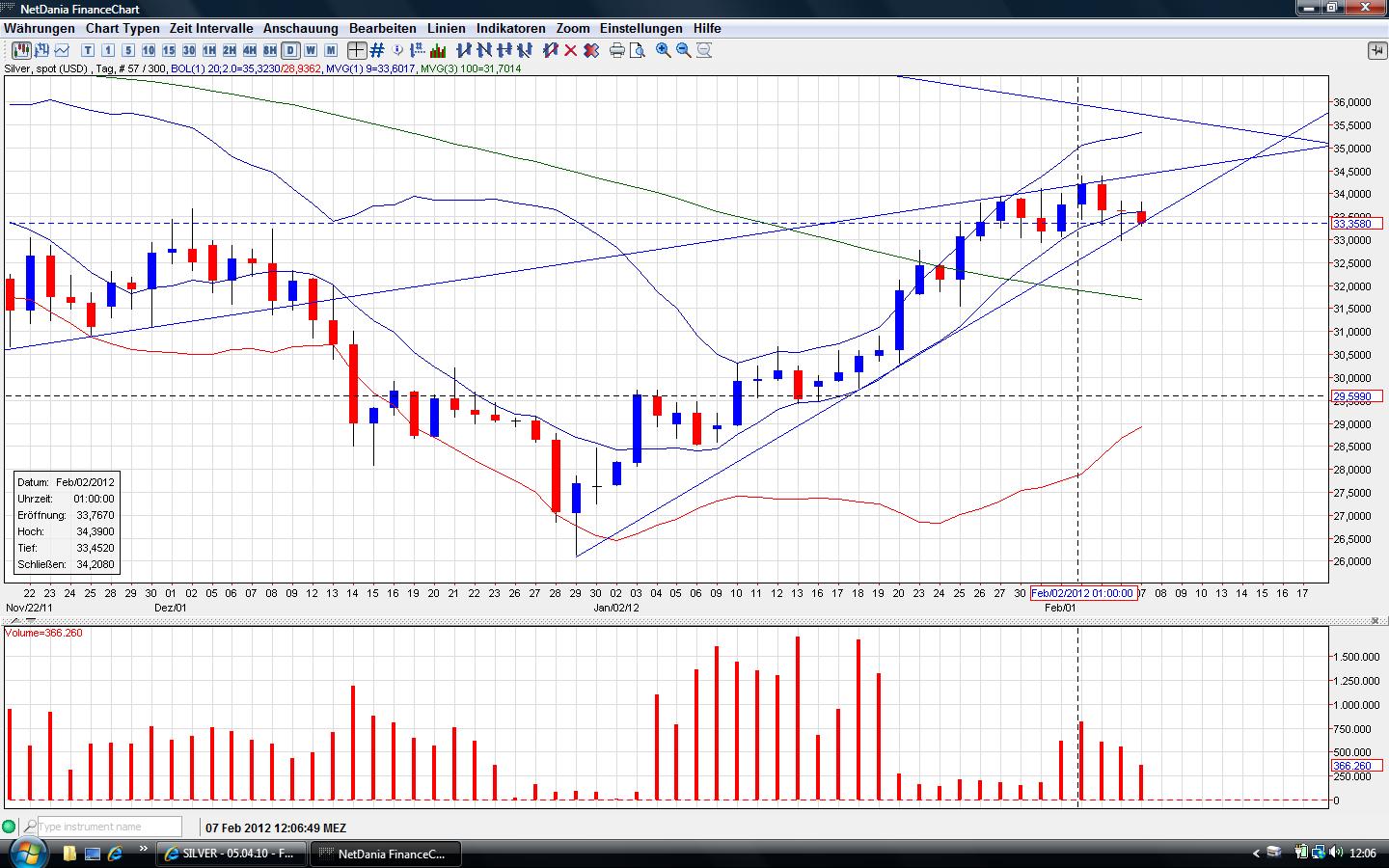Click the zoom in magnifier icon
Image resolution: width=1389 pixels, height=868 pixels.
pos(664,50)
